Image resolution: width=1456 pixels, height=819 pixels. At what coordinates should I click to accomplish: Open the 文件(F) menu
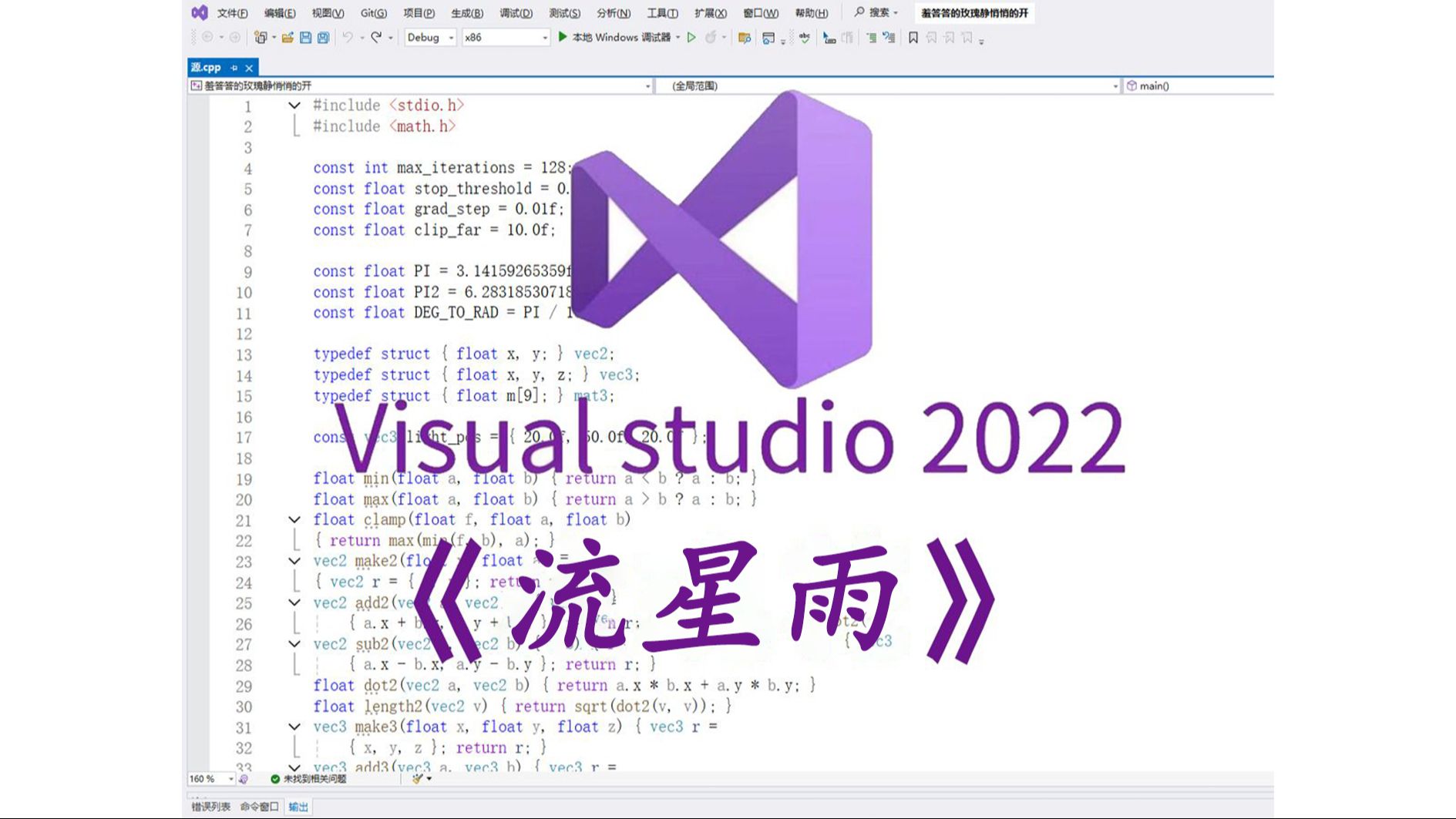tap(232, 13)
